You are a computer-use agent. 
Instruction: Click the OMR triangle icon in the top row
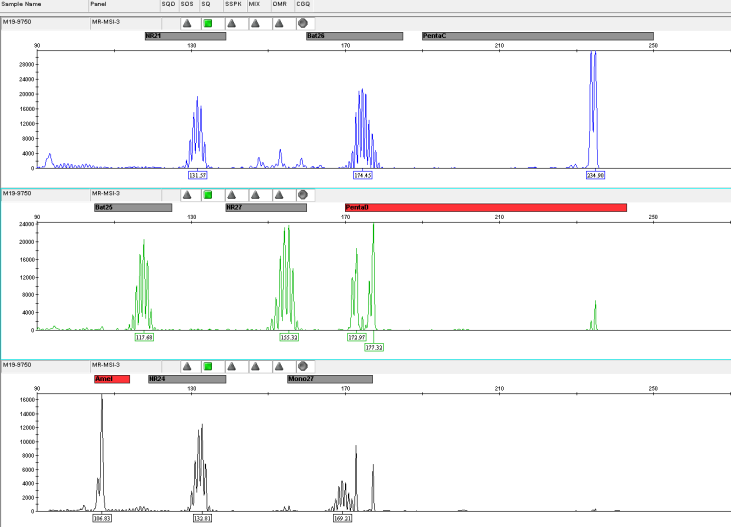point(279,22)
